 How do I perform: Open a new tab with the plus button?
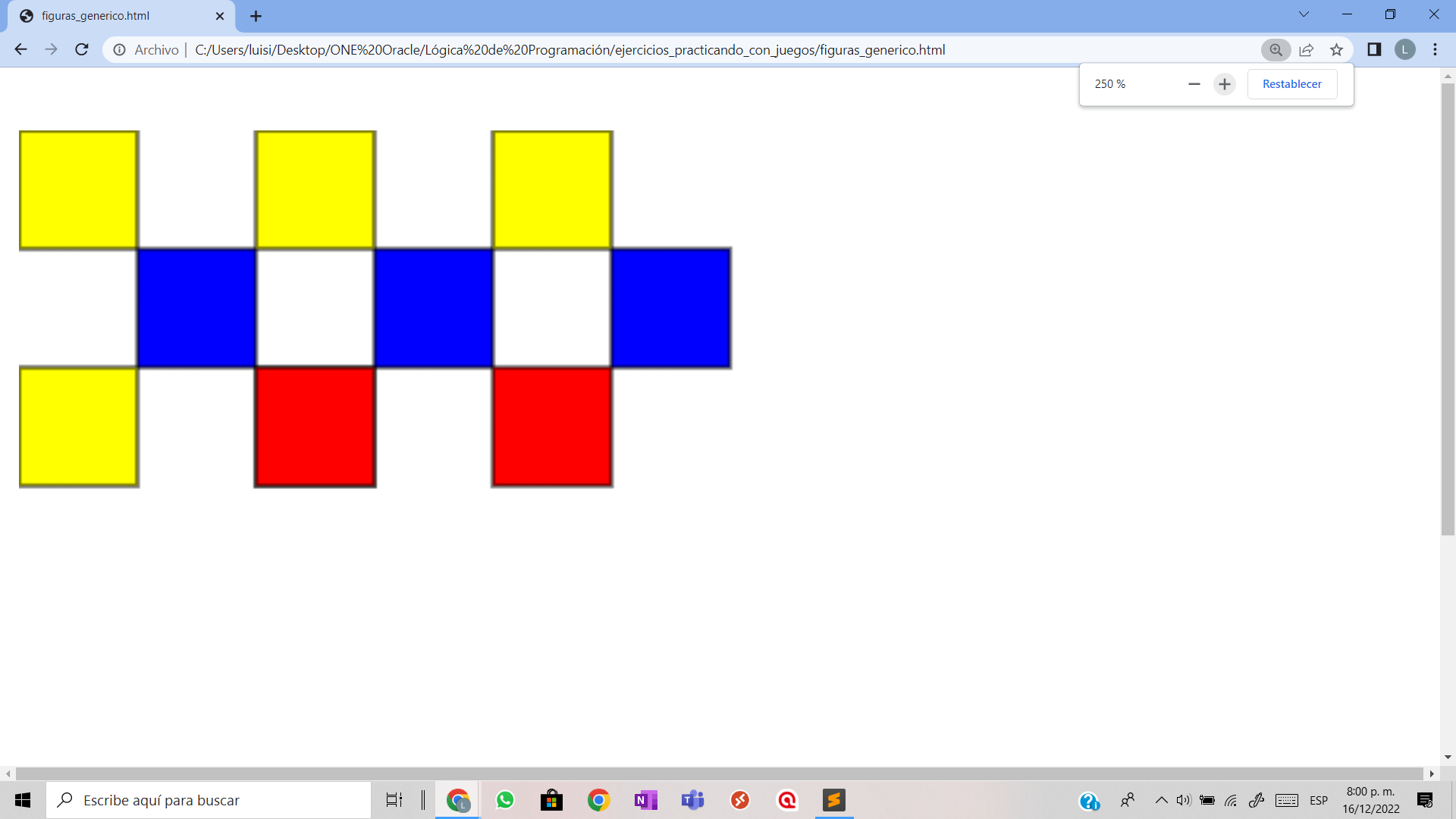(256, 16)
